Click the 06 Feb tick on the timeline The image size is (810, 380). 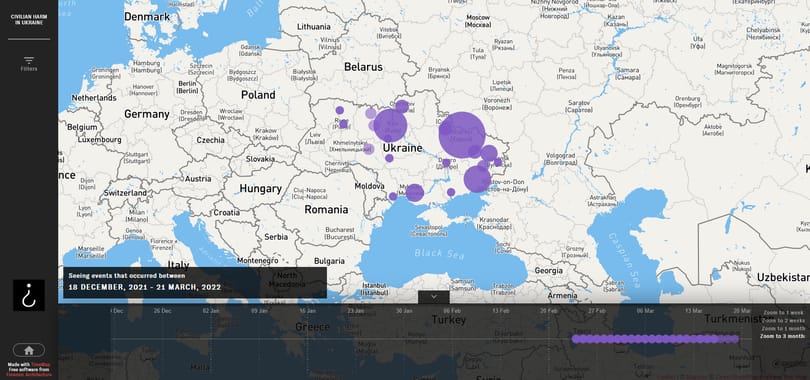point(452,311)
